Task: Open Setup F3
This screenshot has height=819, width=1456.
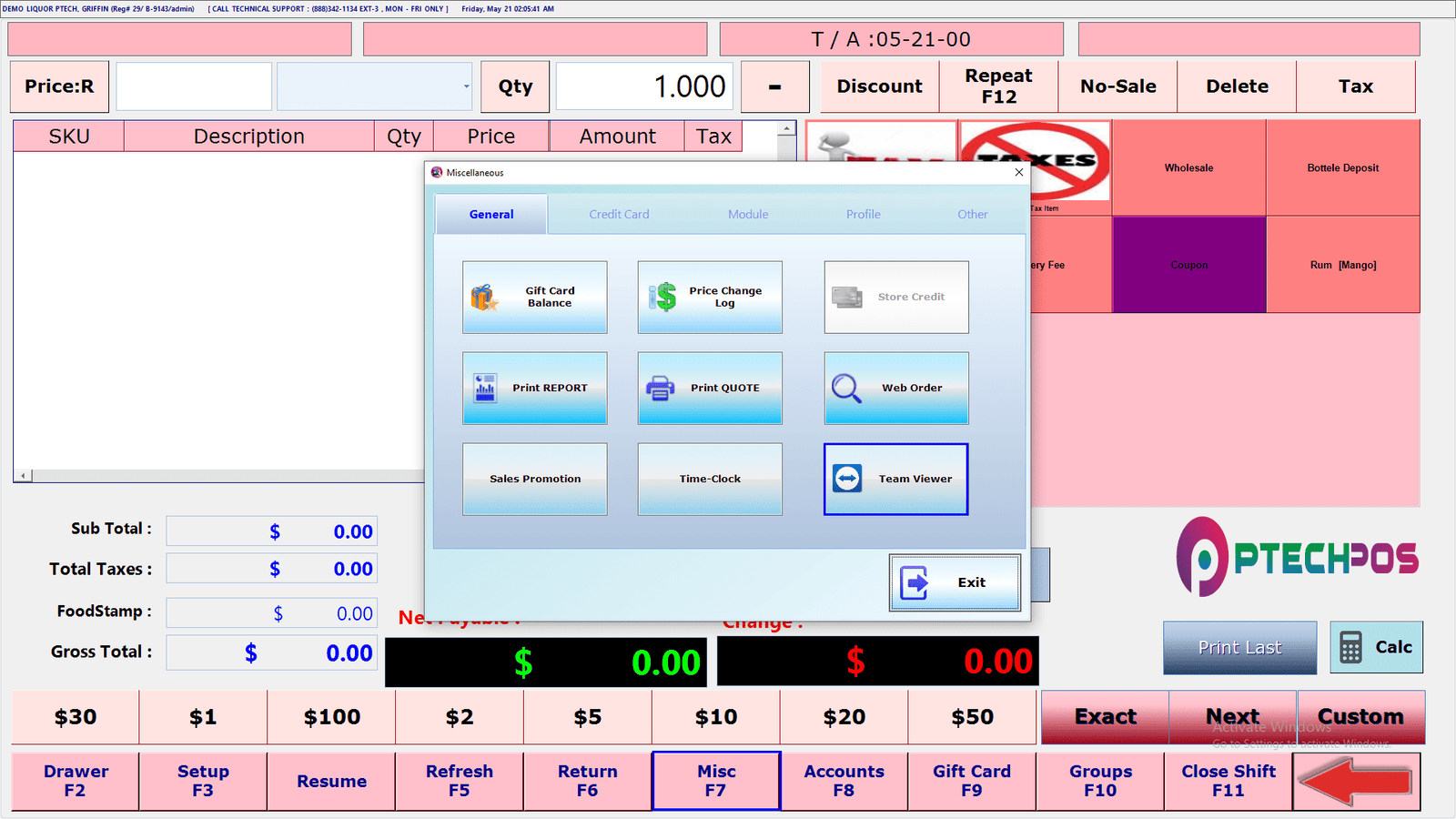Action: (x=203, y=781)
